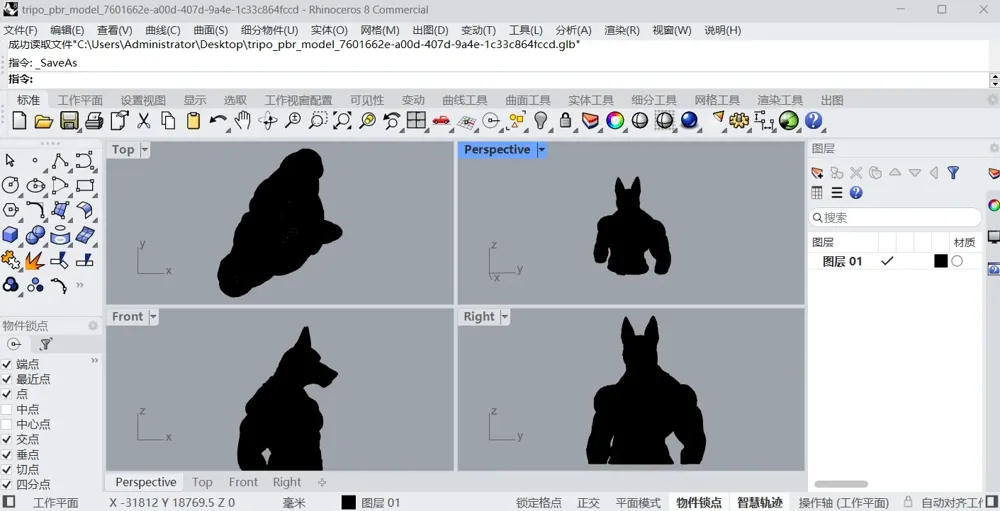Open the Top viewport dropdown arrow
Image resolution: width=1000 pixels, height=511 pixels.
145,150
